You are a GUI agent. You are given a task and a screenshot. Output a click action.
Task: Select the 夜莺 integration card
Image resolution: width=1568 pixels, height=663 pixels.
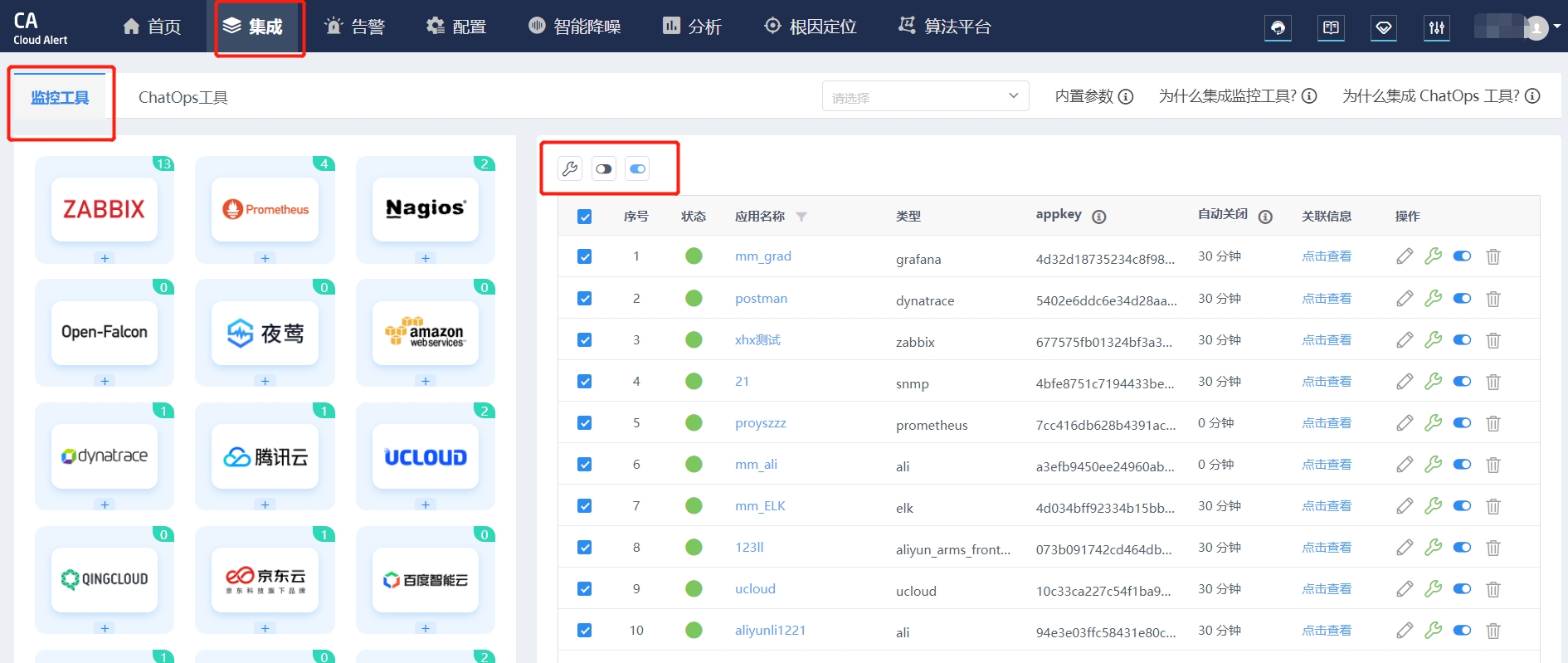click(265, 333)
